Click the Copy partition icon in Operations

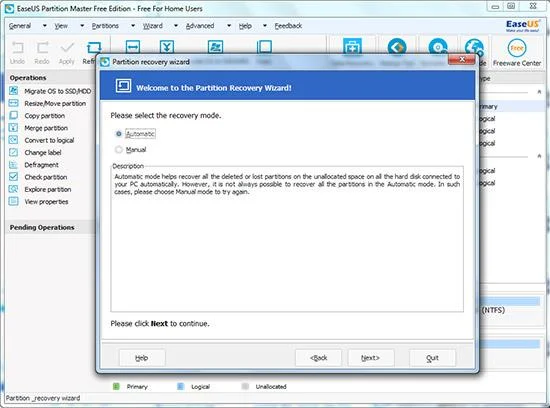tap(13, 115)
